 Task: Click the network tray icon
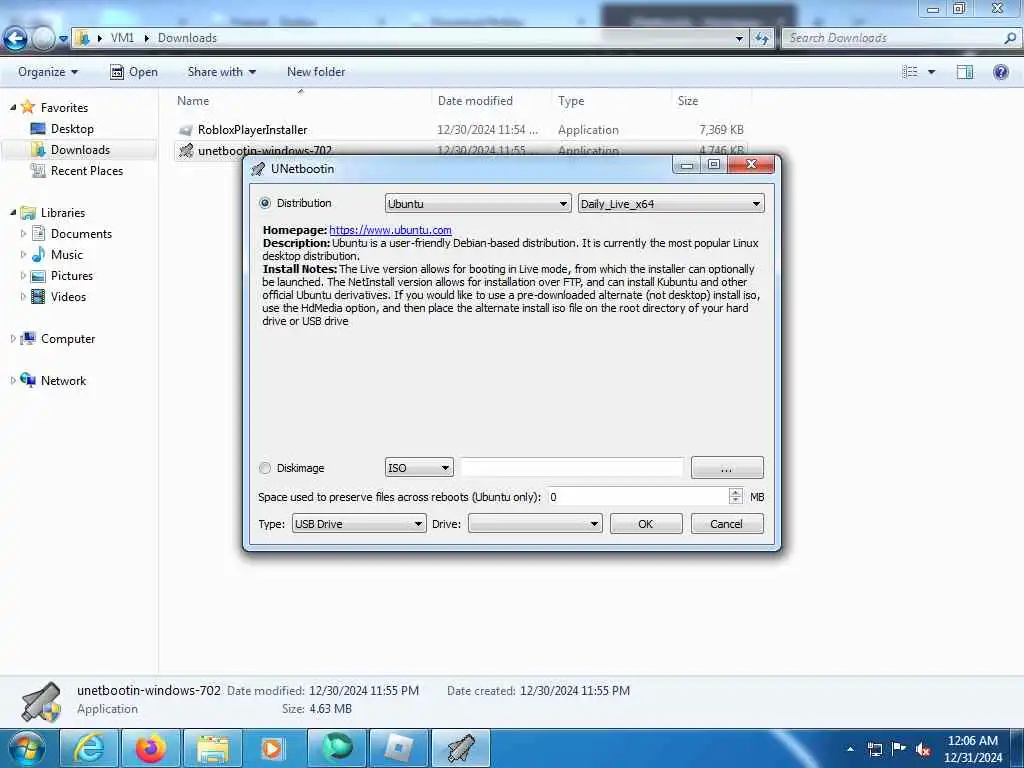[874, 749]
